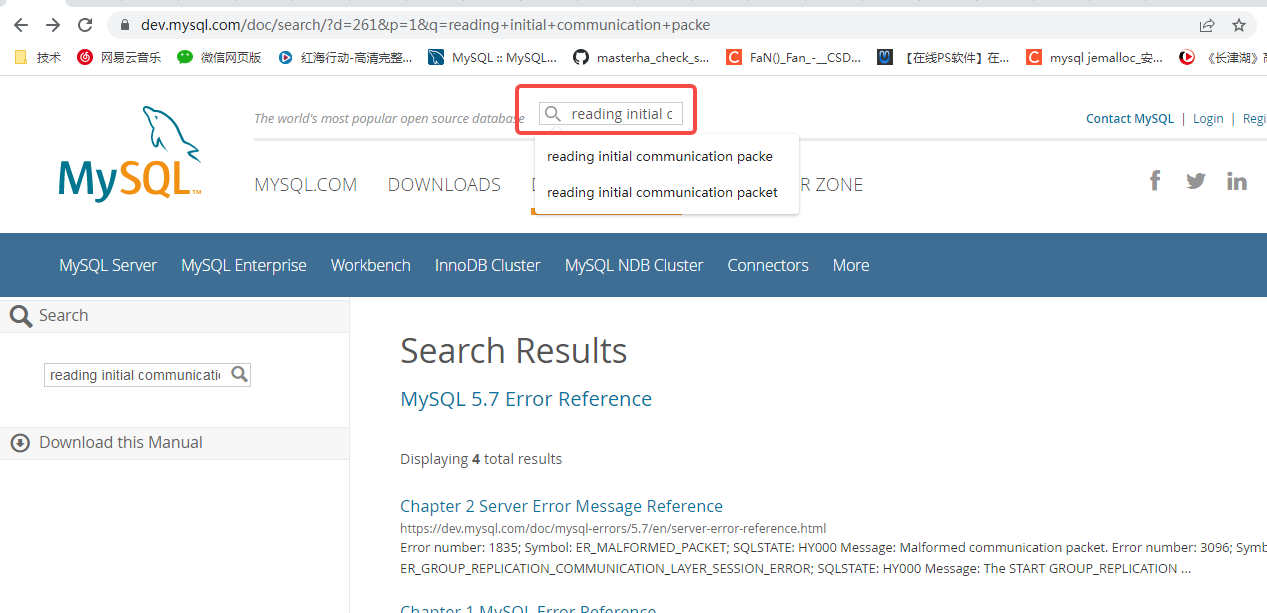Open the 技术 bookmark folder
The height and width of the screenshot is (613, 1267).
[x=38, y=57]
